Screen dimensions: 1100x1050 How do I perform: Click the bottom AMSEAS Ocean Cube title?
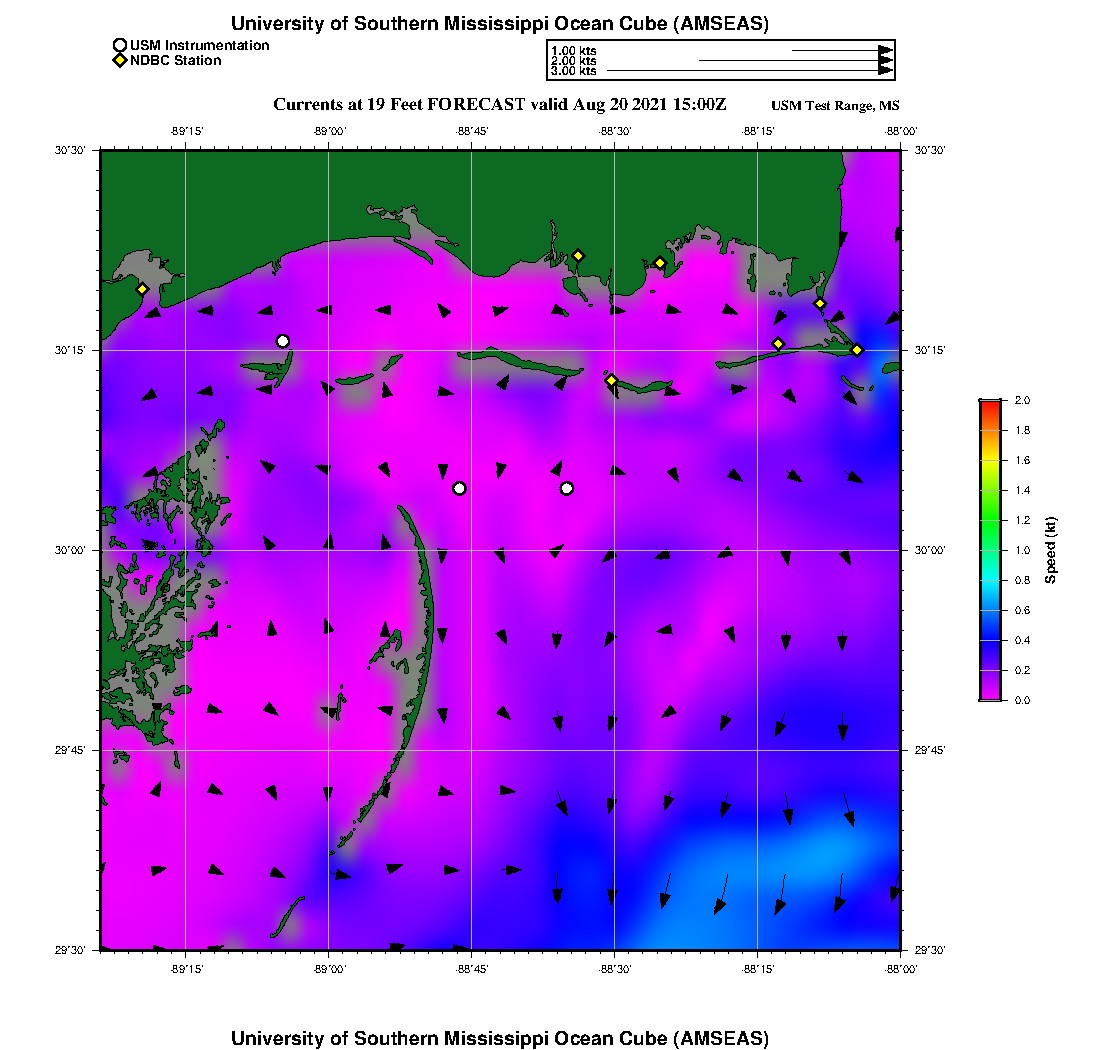tap(500, 1038)
